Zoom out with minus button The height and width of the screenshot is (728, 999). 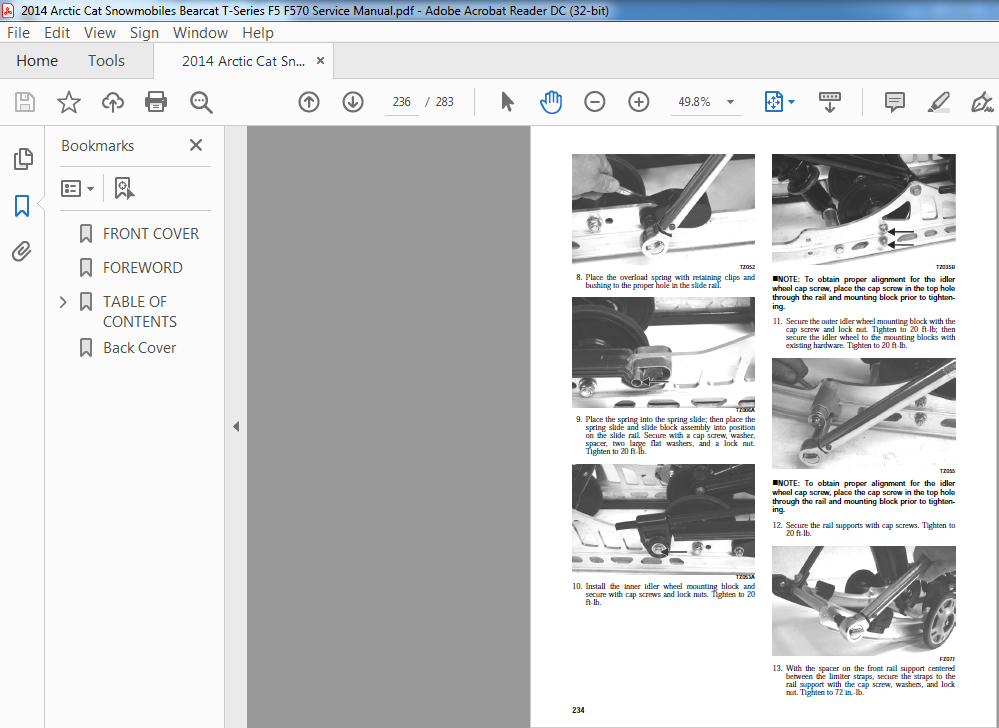[x=594, y=102]
